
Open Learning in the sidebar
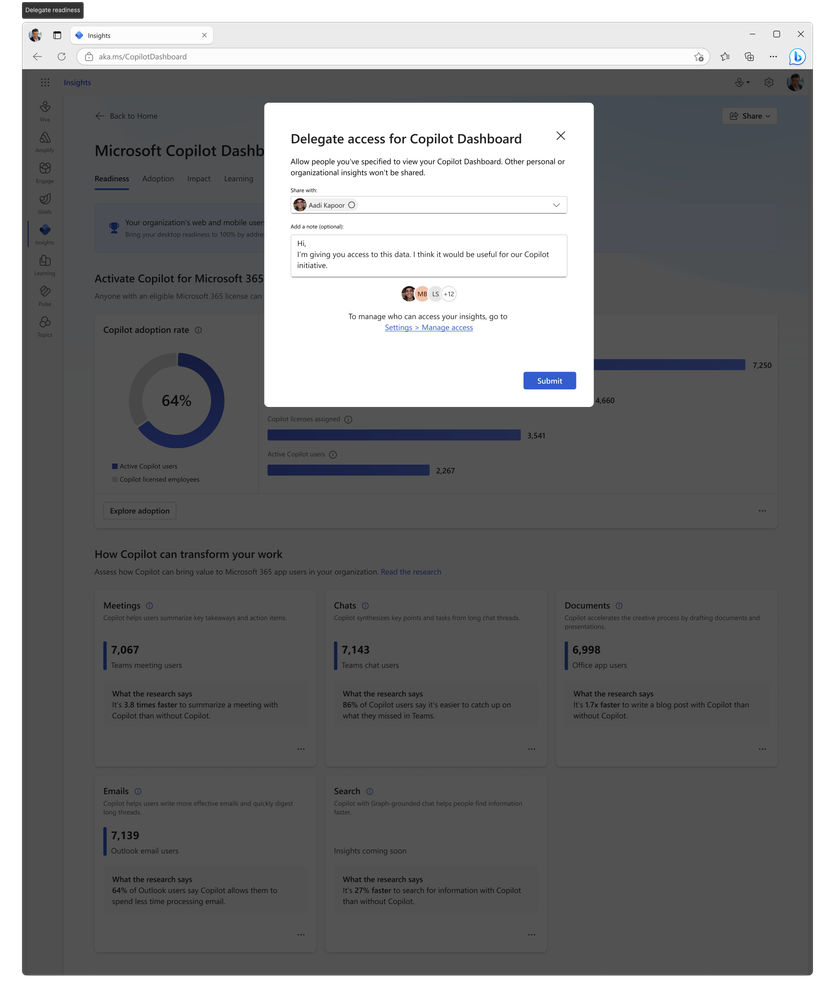pyautogui.click(x=45, y=264)
